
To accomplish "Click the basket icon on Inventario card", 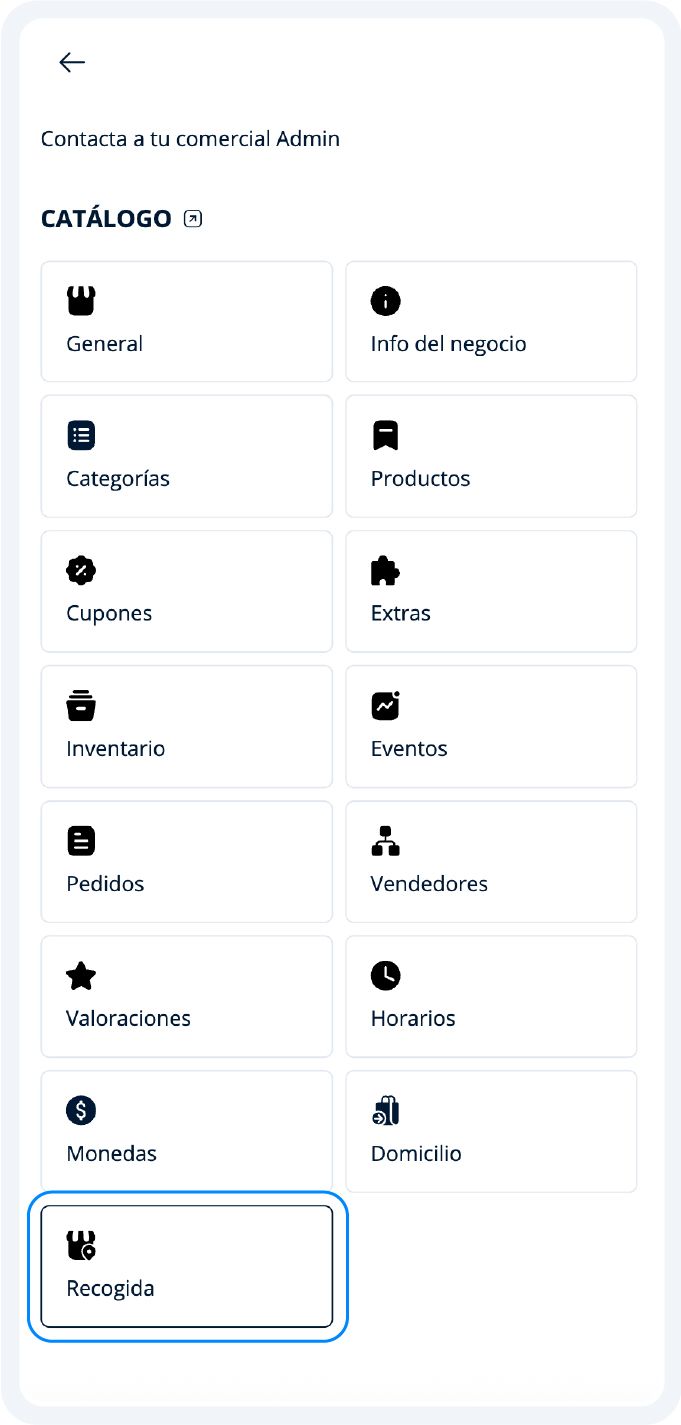I will [81, 705].
